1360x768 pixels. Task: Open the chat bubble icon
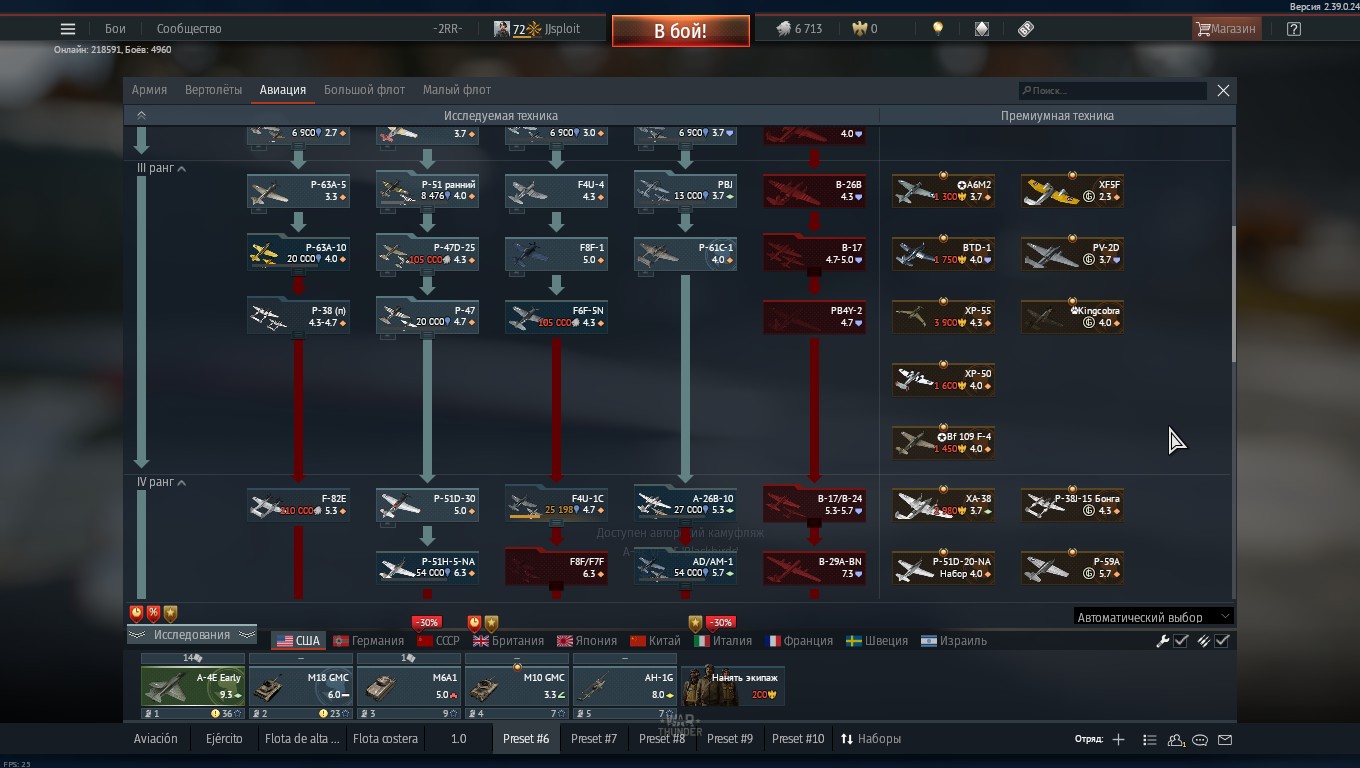point(1200,739)
